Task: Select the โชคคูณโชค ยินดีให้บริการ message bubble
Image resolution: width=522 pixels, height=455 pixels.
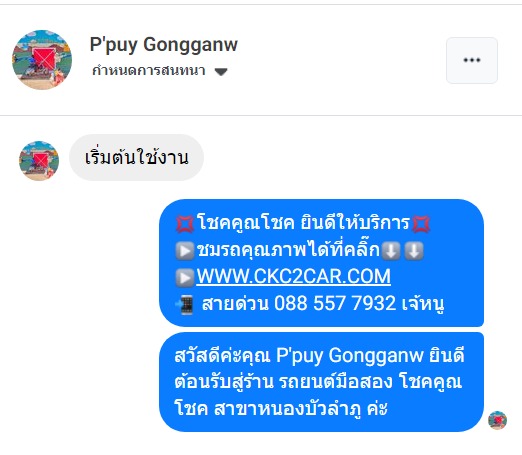Action: pyautogui.click(x=321, y=263)
